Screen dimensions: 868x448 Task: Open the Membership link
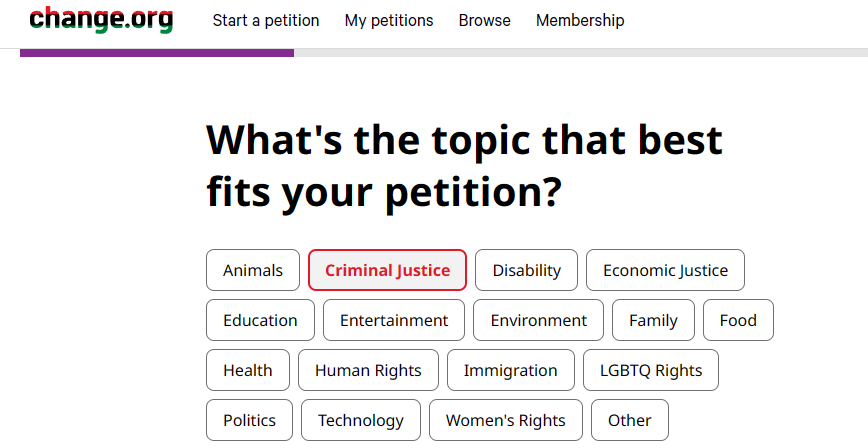pyautogui.click(x=580, y=20)
